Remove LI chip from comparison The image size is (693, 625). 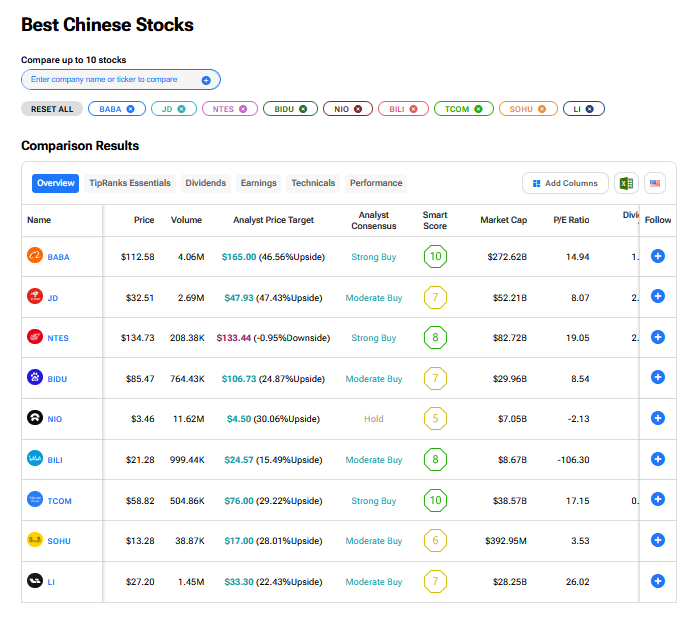click(x=590, y=109)
